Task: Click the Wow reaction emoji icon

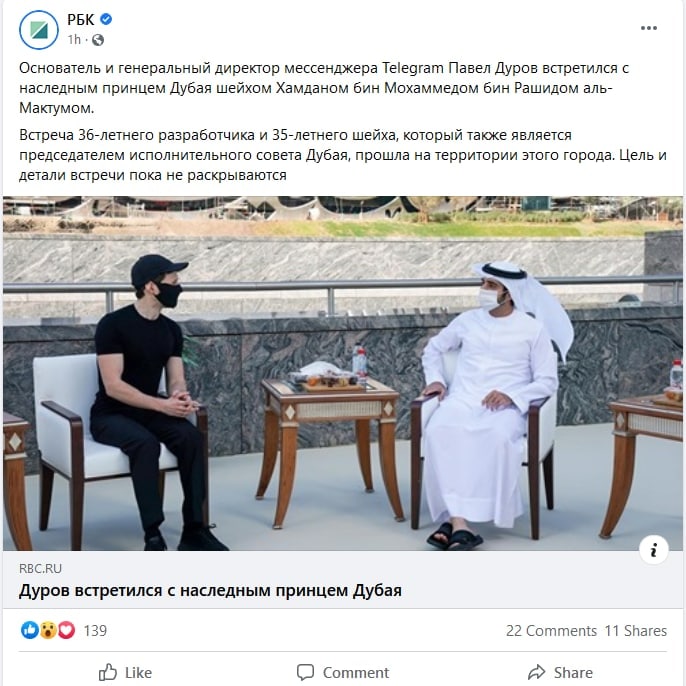Action: coord(48,630)
